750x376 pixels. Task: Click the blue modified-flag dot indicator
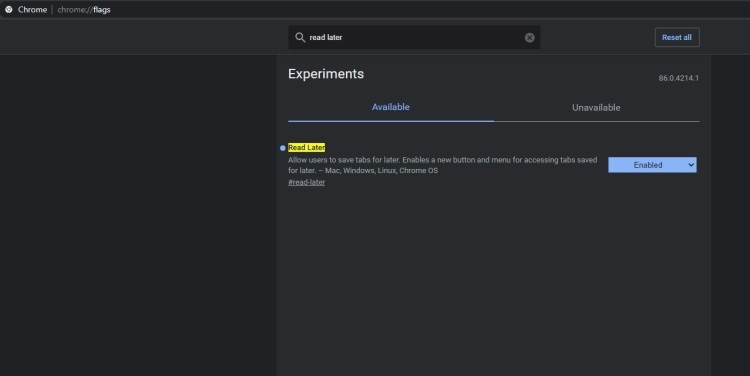[x=283, y=148]
